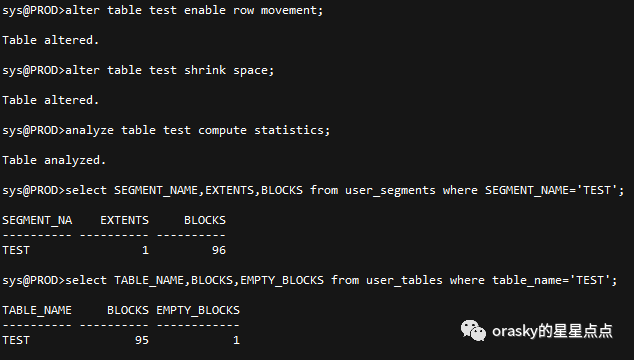The height and width of the screenshot is (360, 634).
Task: Click the user_tables select query line
Action: pyautogui.click(x=310, y=280)
